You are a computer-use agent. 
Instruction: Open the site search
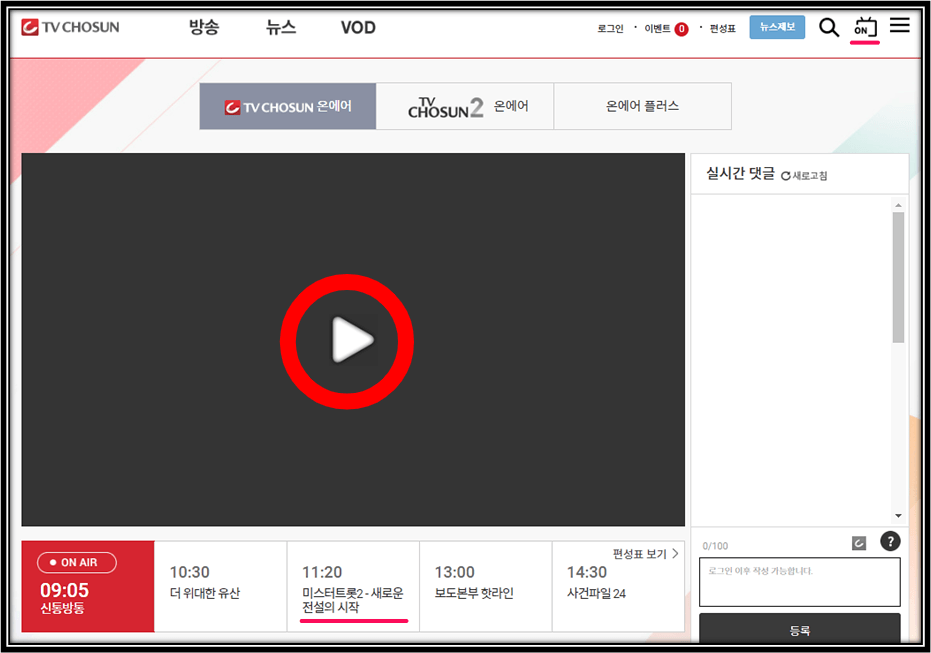[x=829, y=27]
